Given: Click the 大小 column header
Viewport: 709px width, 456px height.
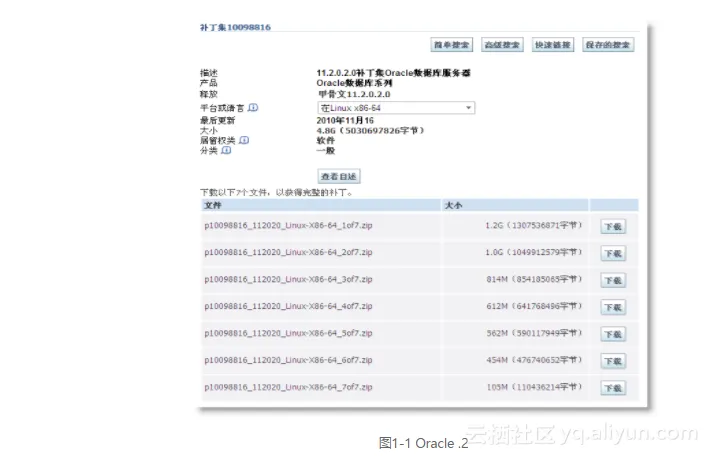Looking at the screenshot, I should coord(515,205).
